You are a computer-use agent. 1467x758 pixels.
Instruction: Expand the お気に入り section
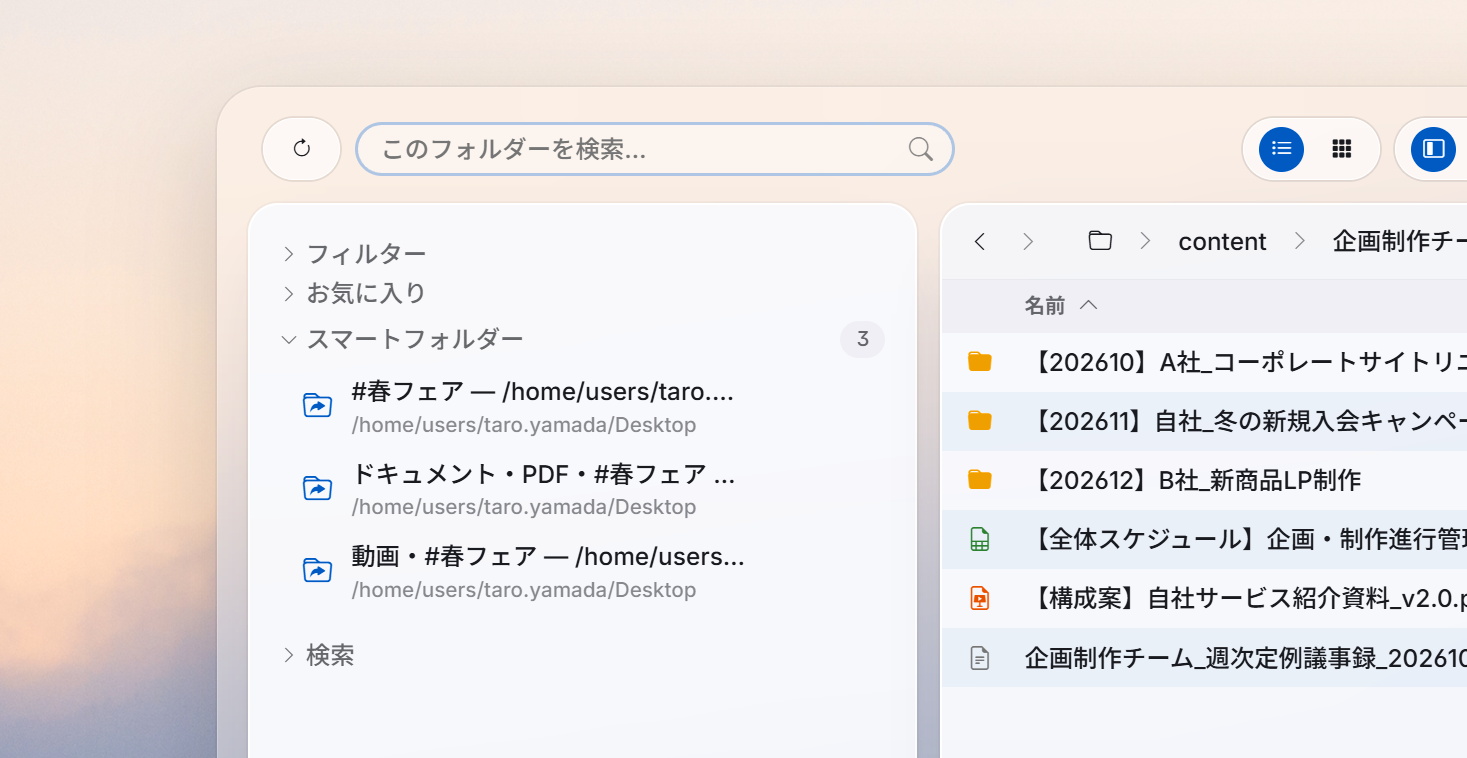pyautogui.click(x=354, y=293)
